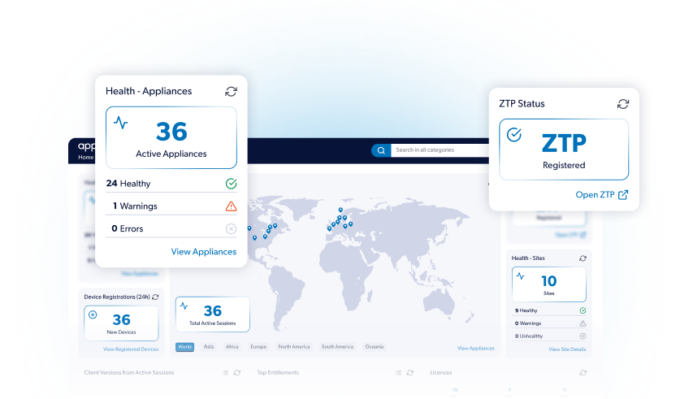
Task: Open list menu icon for Client Versions panel
Action: click(226, 373)
